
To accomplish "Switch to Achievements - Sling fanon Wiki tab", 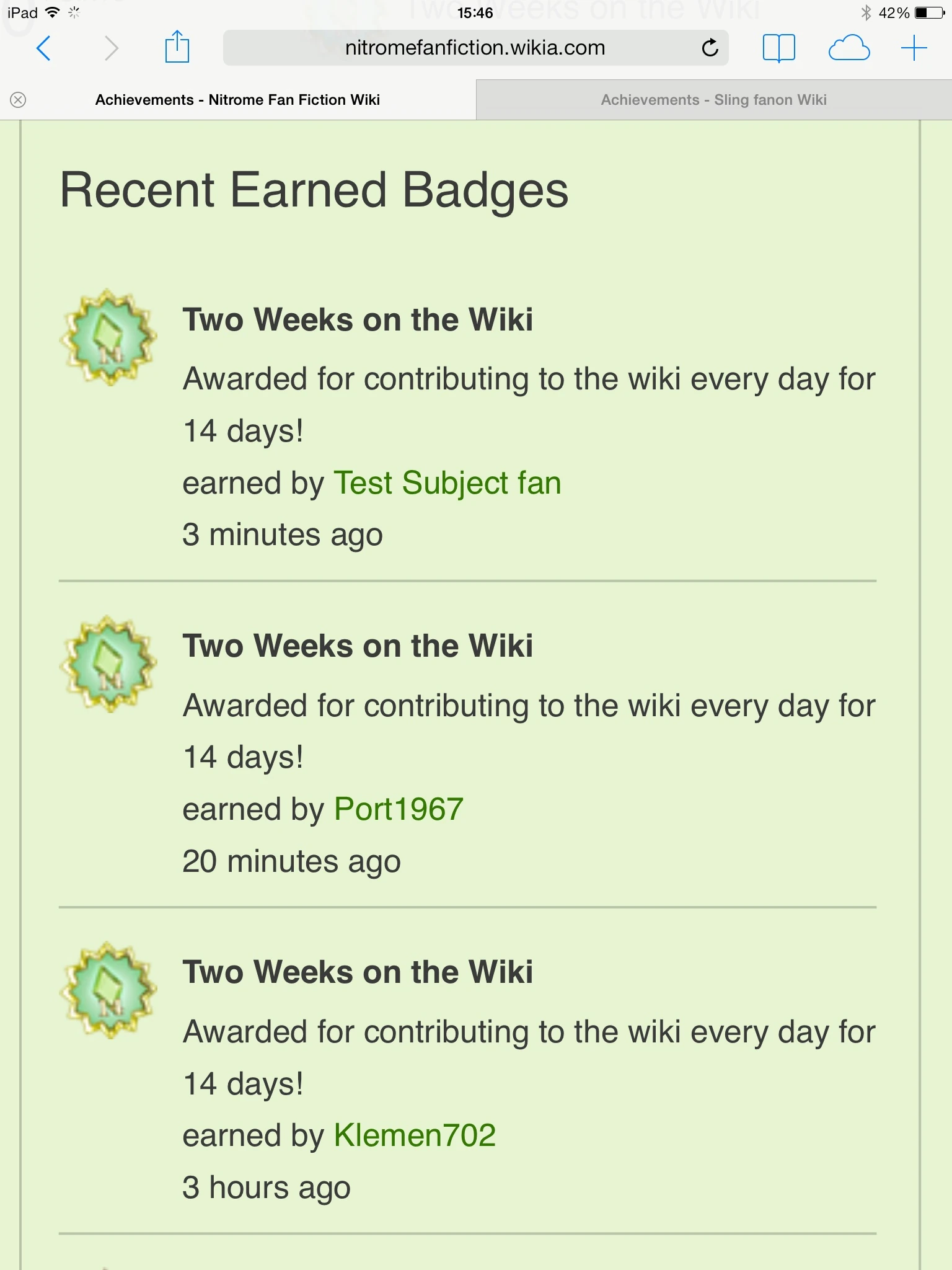I will [x=713, y=100].
